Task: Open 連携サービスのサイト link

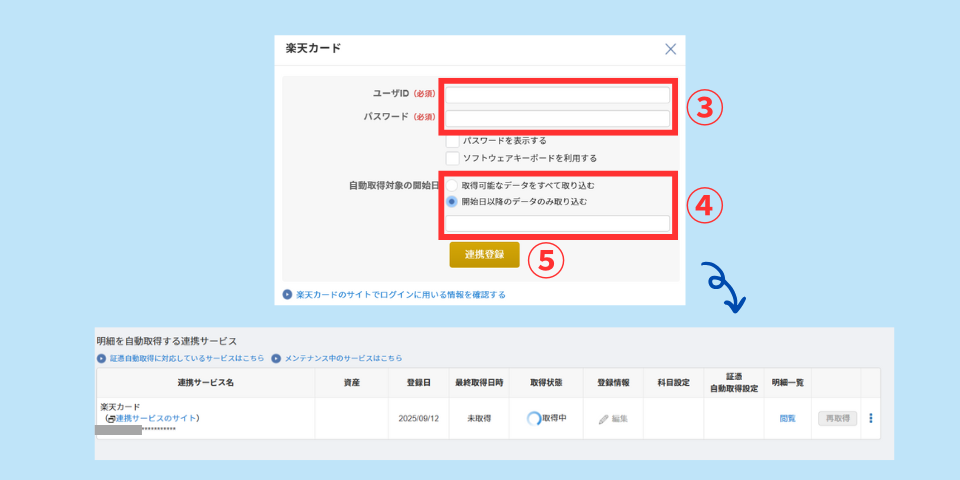Action: point(156,418)
